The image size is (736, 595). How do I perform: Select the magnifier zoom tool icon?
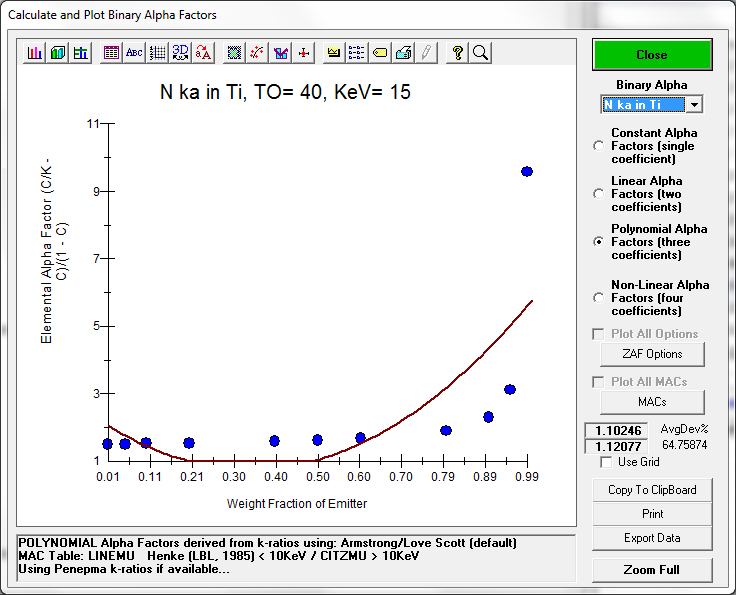click(480, 53)
